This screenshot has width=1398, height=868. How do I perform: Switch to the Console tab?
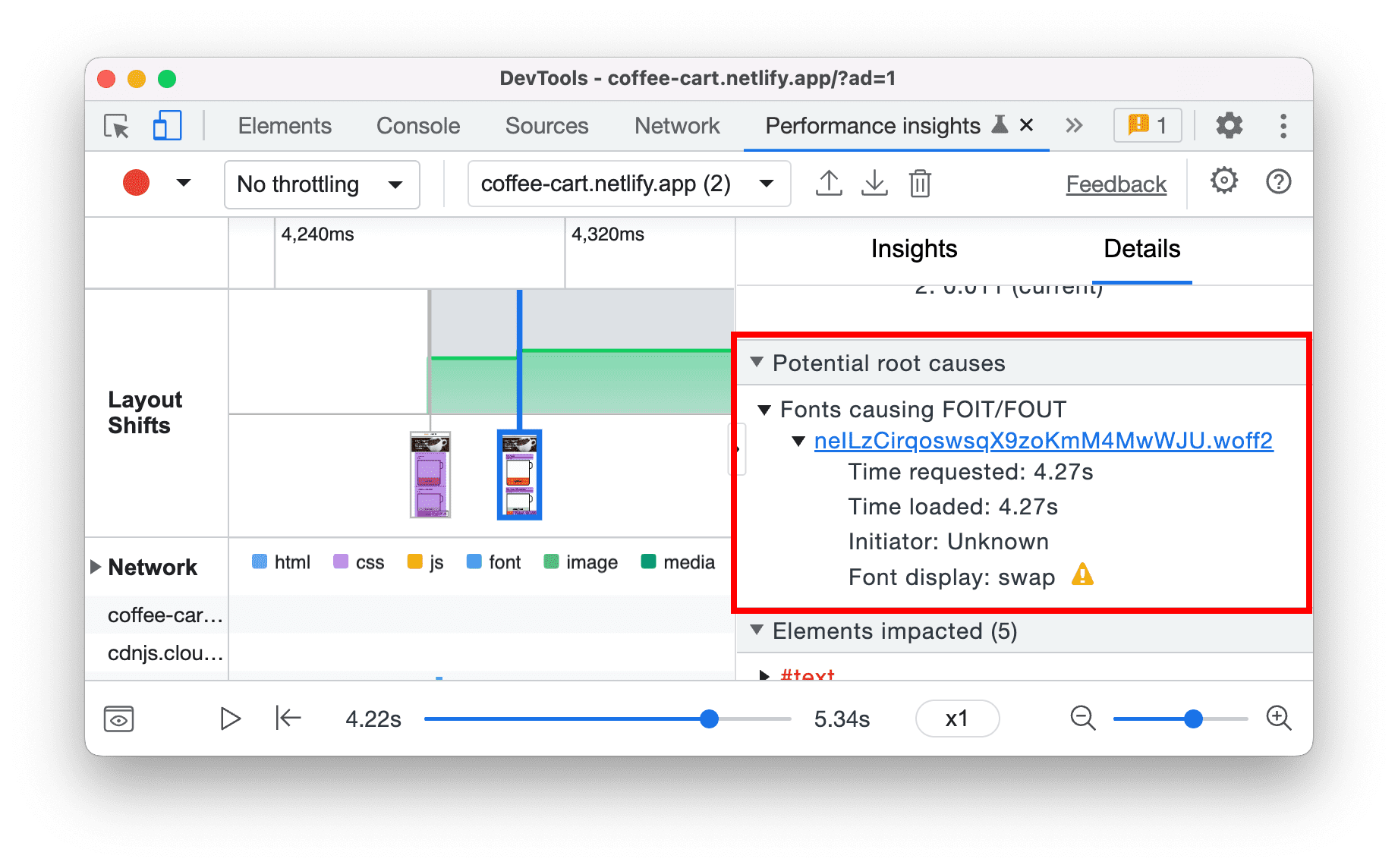coord(417,126)
